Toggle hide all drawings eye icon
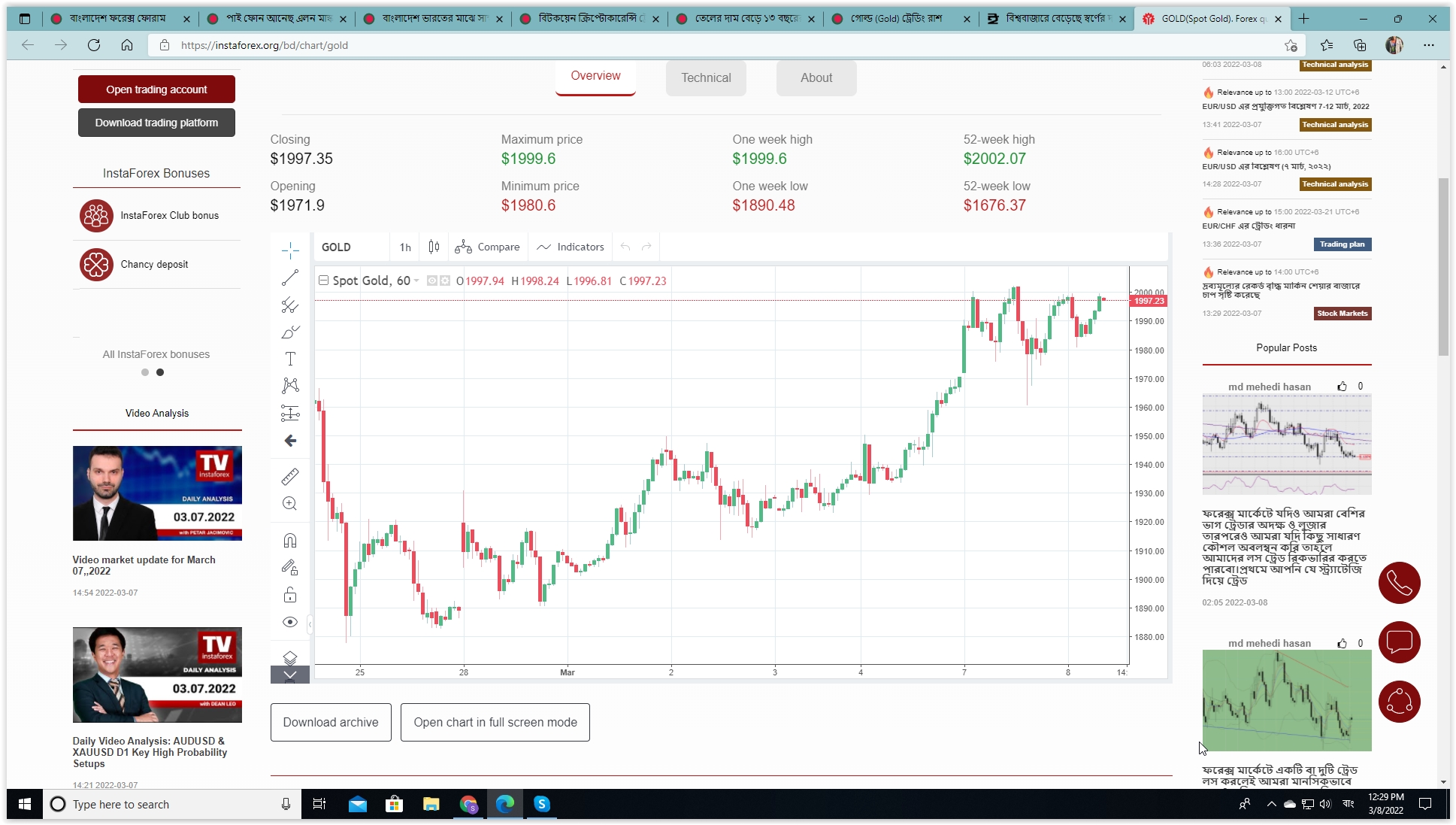The width and height of the screenshot is (1456, 825). pos(290,622)
